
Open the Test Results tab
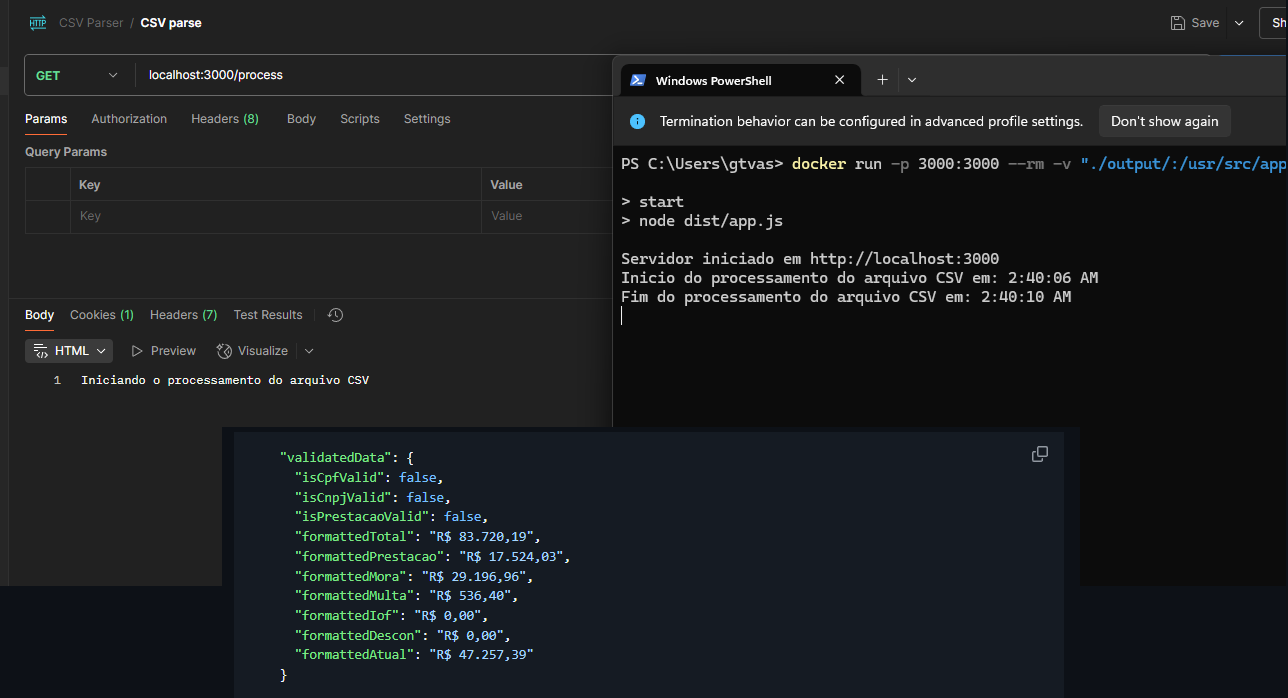coord(268,315)
